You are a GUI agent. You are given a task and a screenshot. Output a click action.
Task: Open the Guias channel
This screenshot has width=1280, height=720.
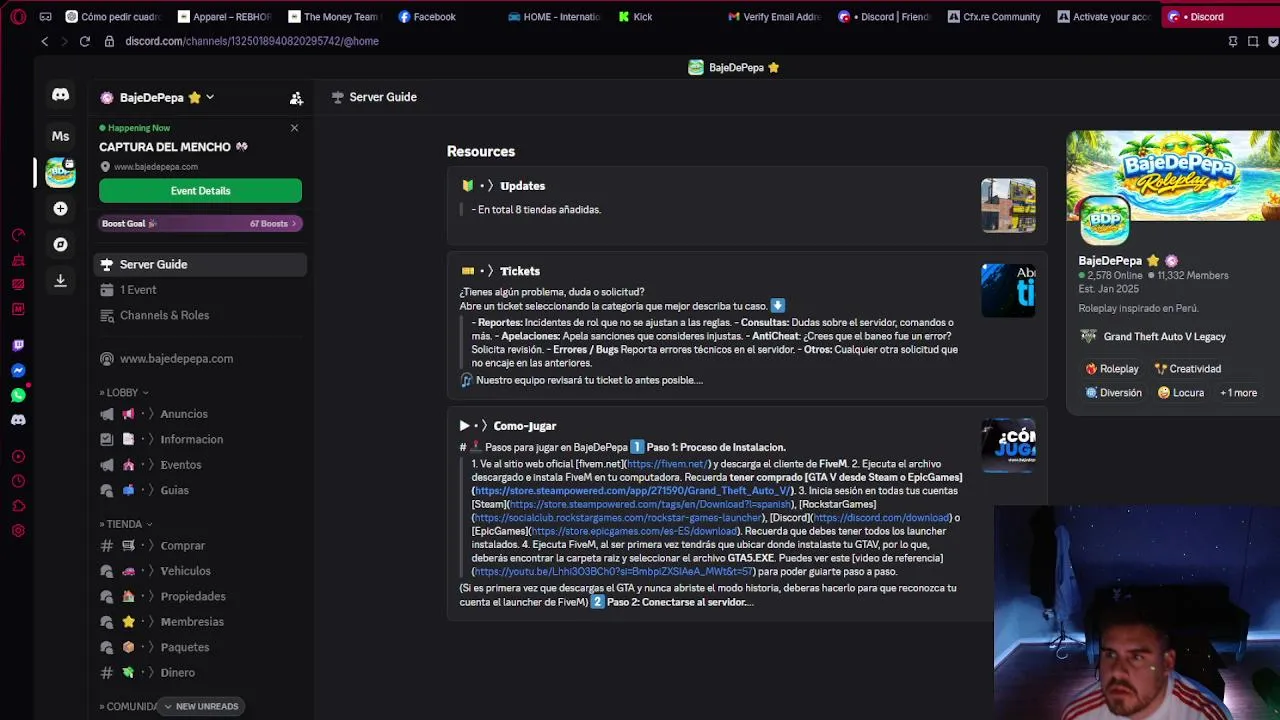pos(200,490)
